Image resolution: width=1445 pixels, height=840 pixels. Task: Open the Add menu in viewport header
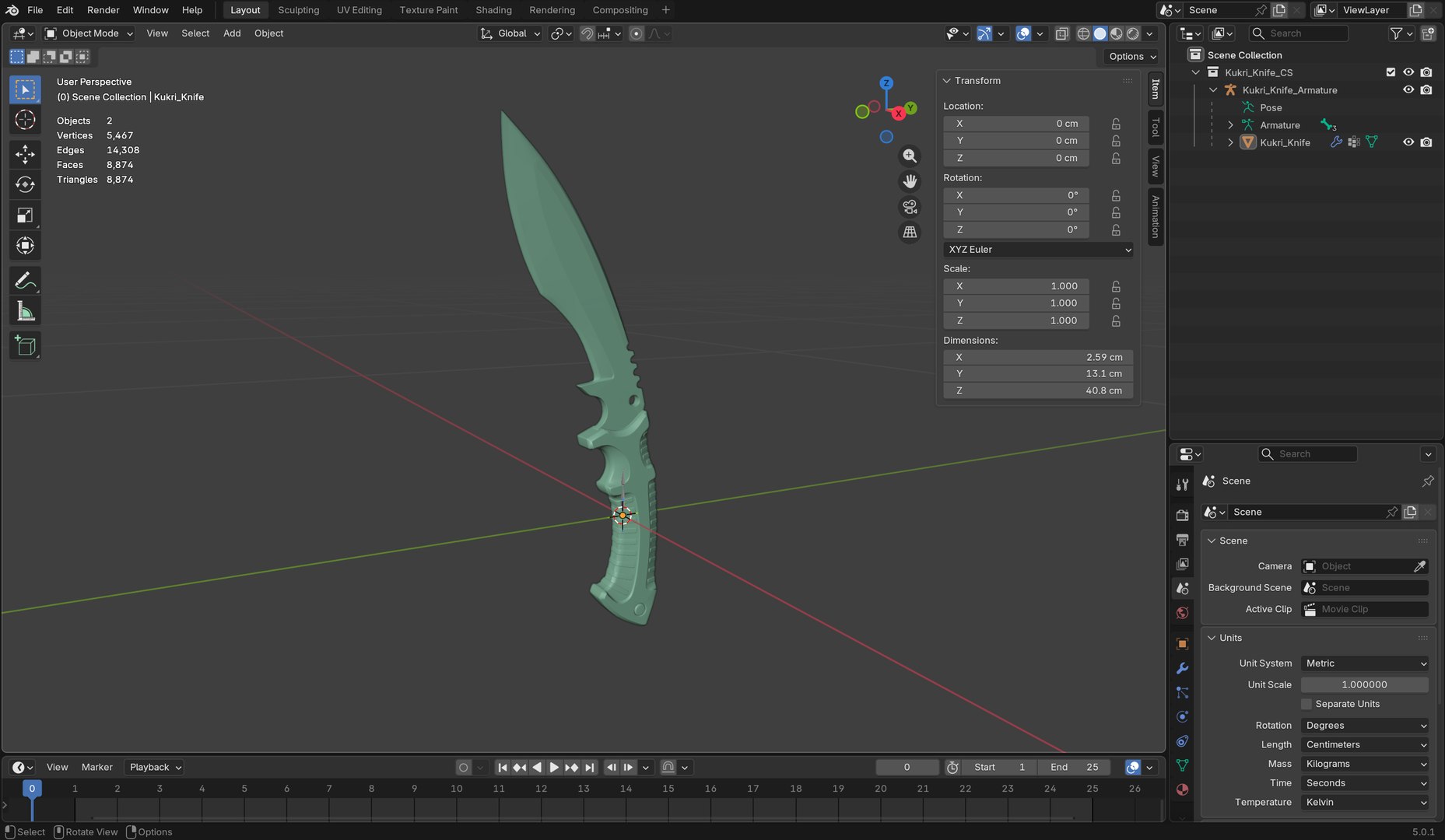[232, 33]
